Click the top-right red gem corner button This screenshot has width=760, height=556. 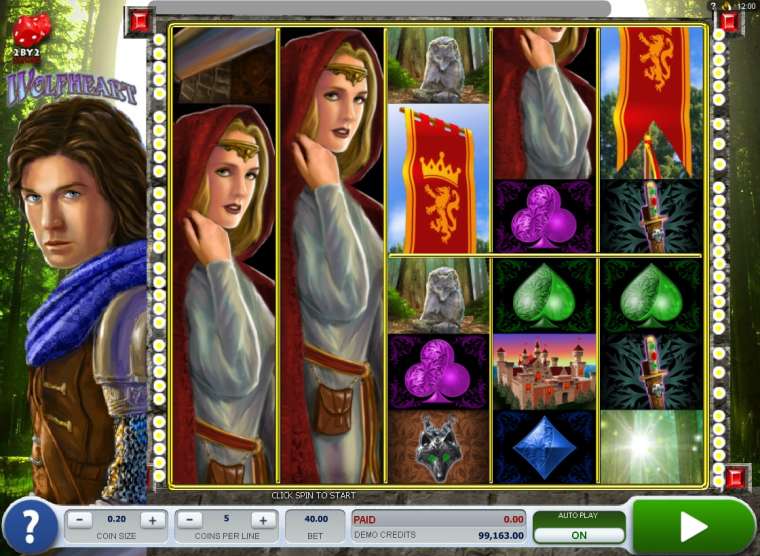tap(729, 21)
